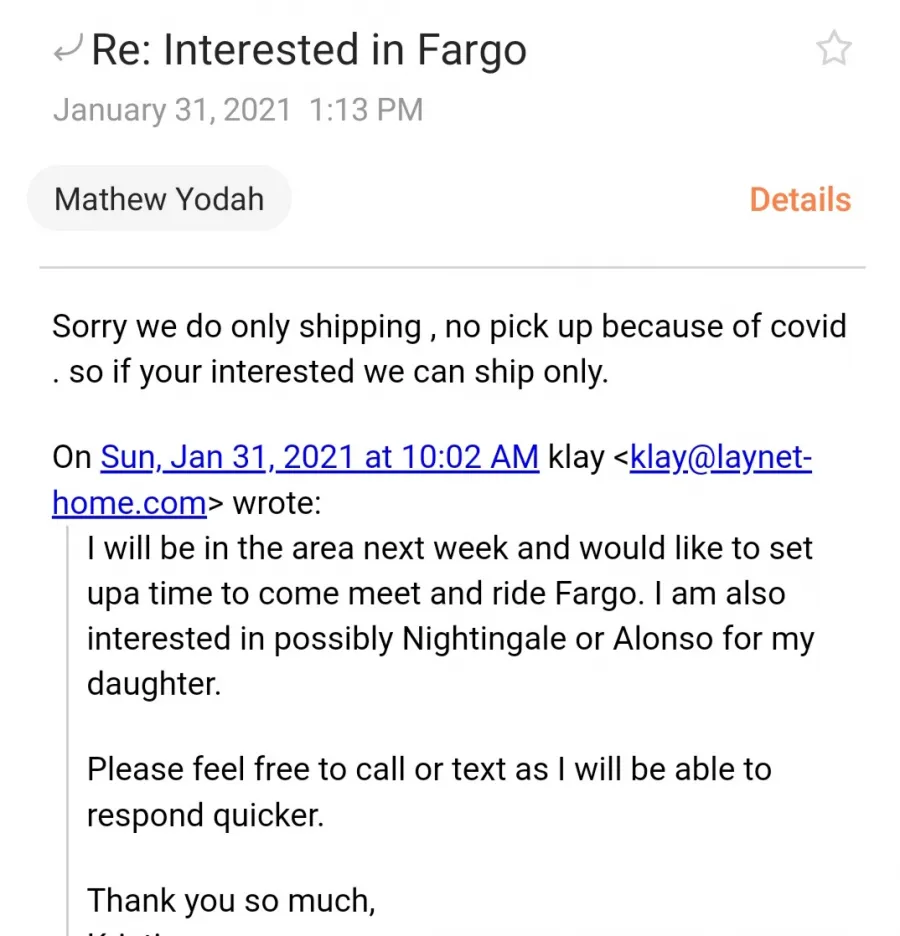The height and width of the screenshot is (936, 900).
Task: Star this email as a favorite
Action: coord(833,48)
